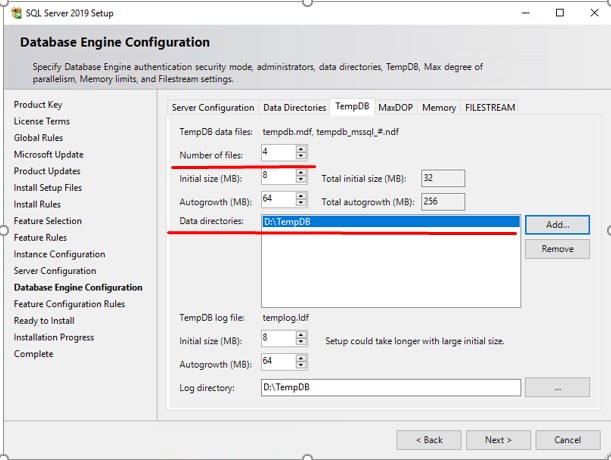Select Ready to Install step
This screenshot has width=611, height=460.
click(x=44, y=321)
